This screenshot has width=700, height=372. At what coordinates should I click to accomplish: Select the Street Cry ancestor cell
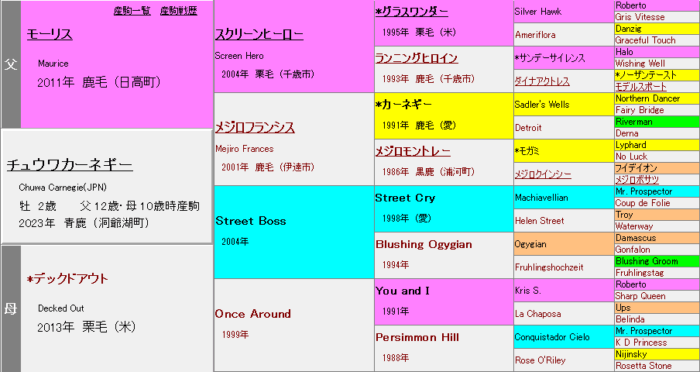tap(444, 209)
